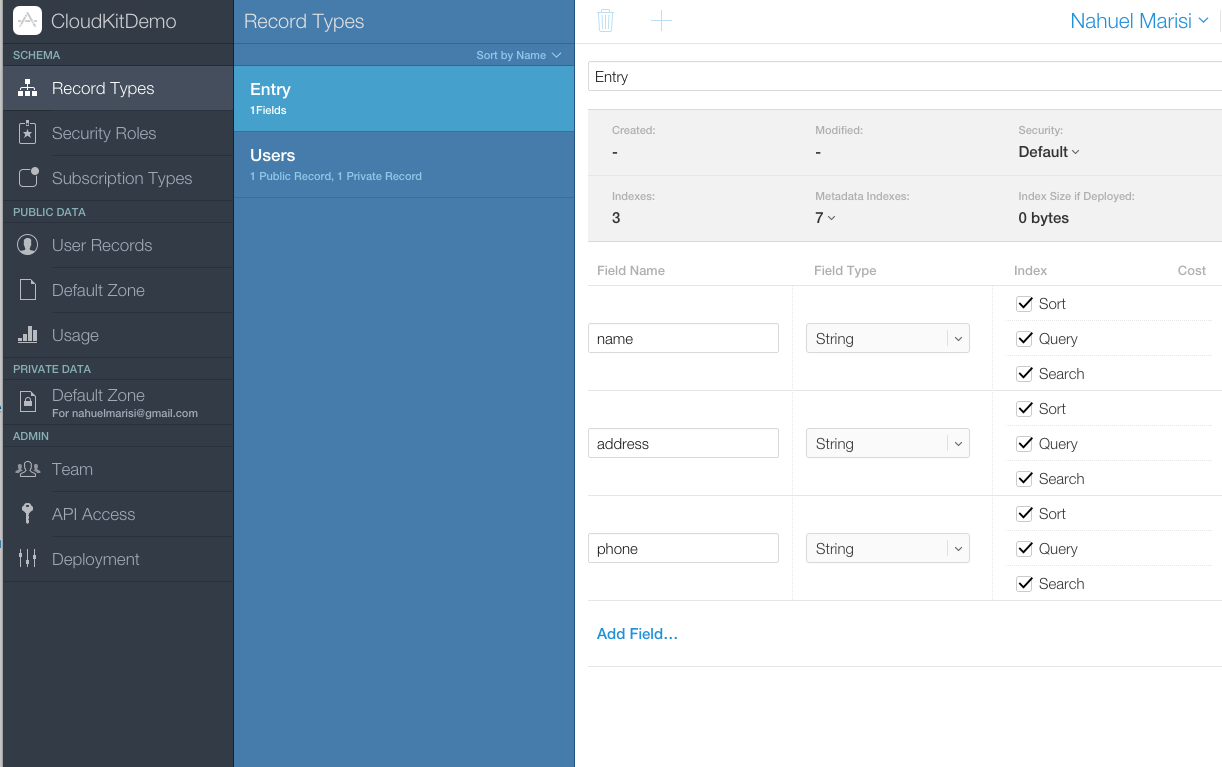Open field type dropdown for name
The height and width of the screenshot is (767, 1222).
[x=888, y=339]
